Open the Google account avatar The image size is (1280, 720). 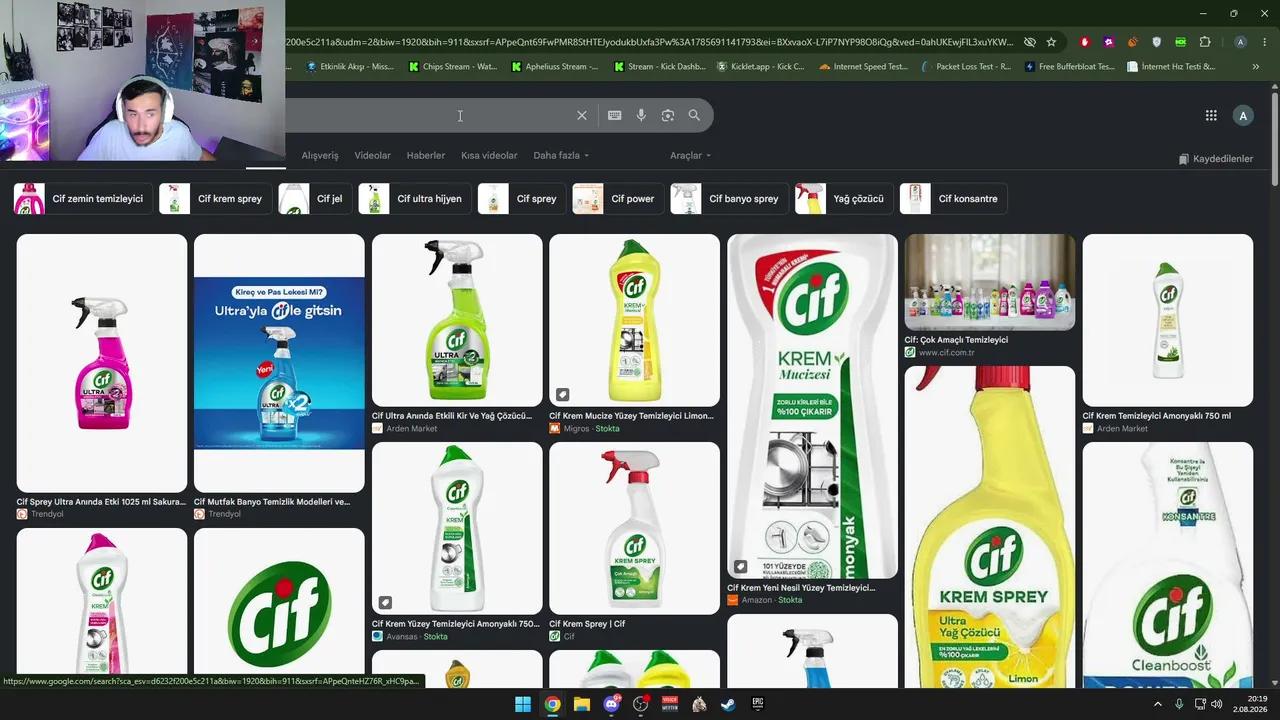click(1243, 115)
